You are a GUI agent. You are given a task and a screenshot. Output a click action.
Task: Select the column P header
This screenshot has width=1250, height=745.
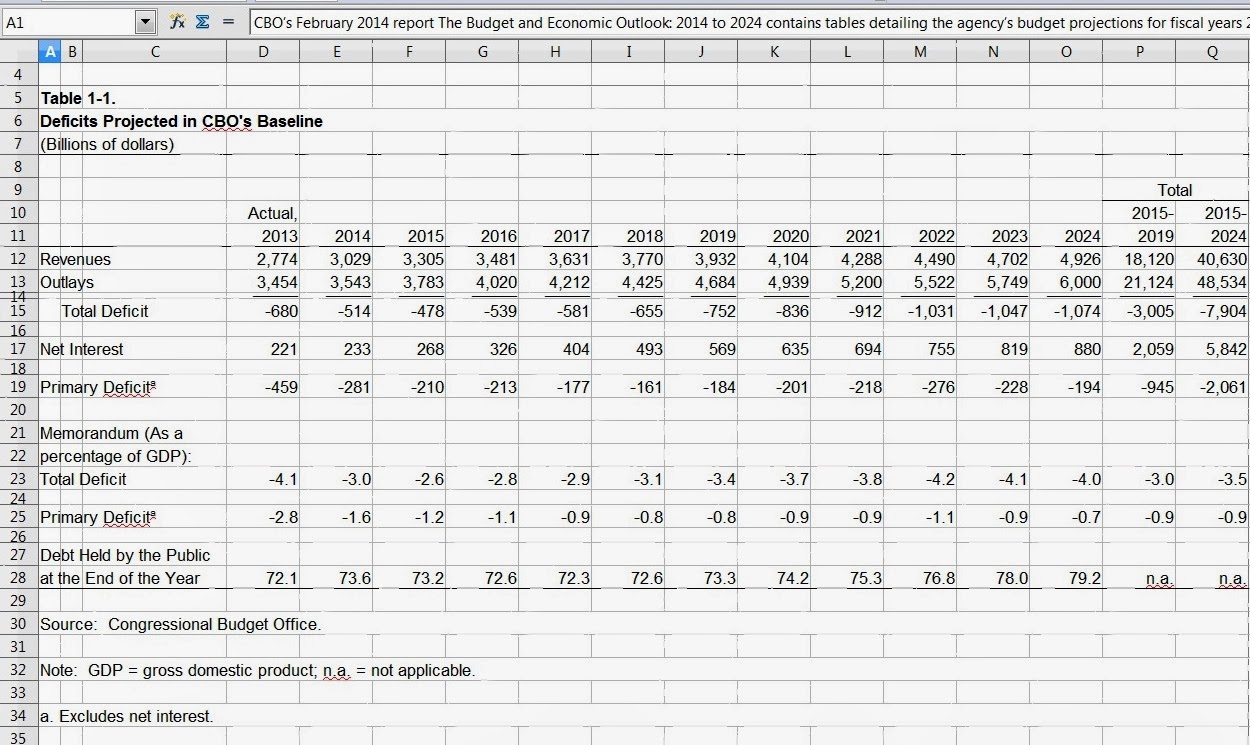click(x=1139, y=53)
